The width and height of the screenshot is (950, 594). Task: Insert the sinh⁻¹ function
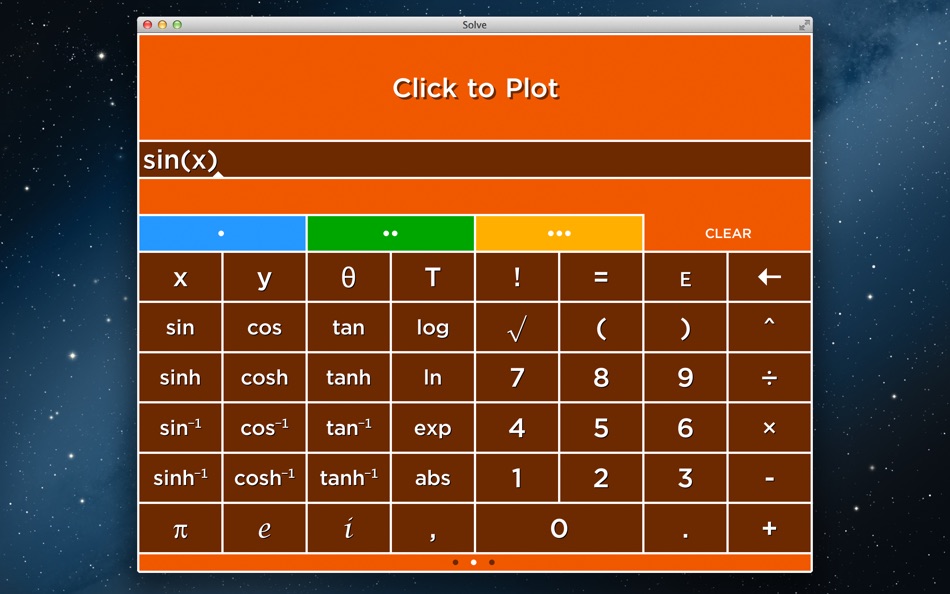[x=181, y=479]
